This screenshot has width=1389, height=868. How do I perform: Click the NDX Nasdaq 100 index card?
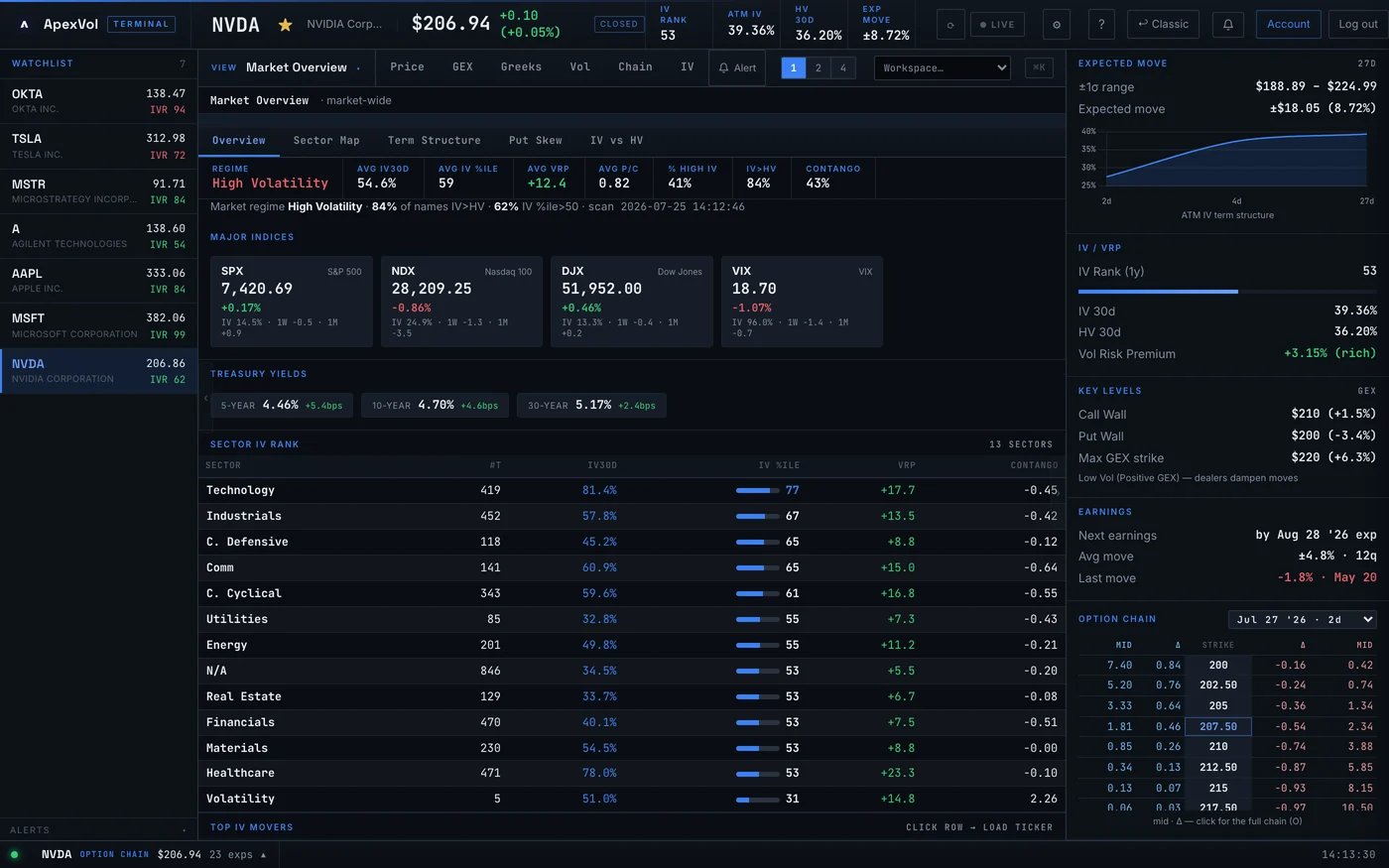coord(461,302)
